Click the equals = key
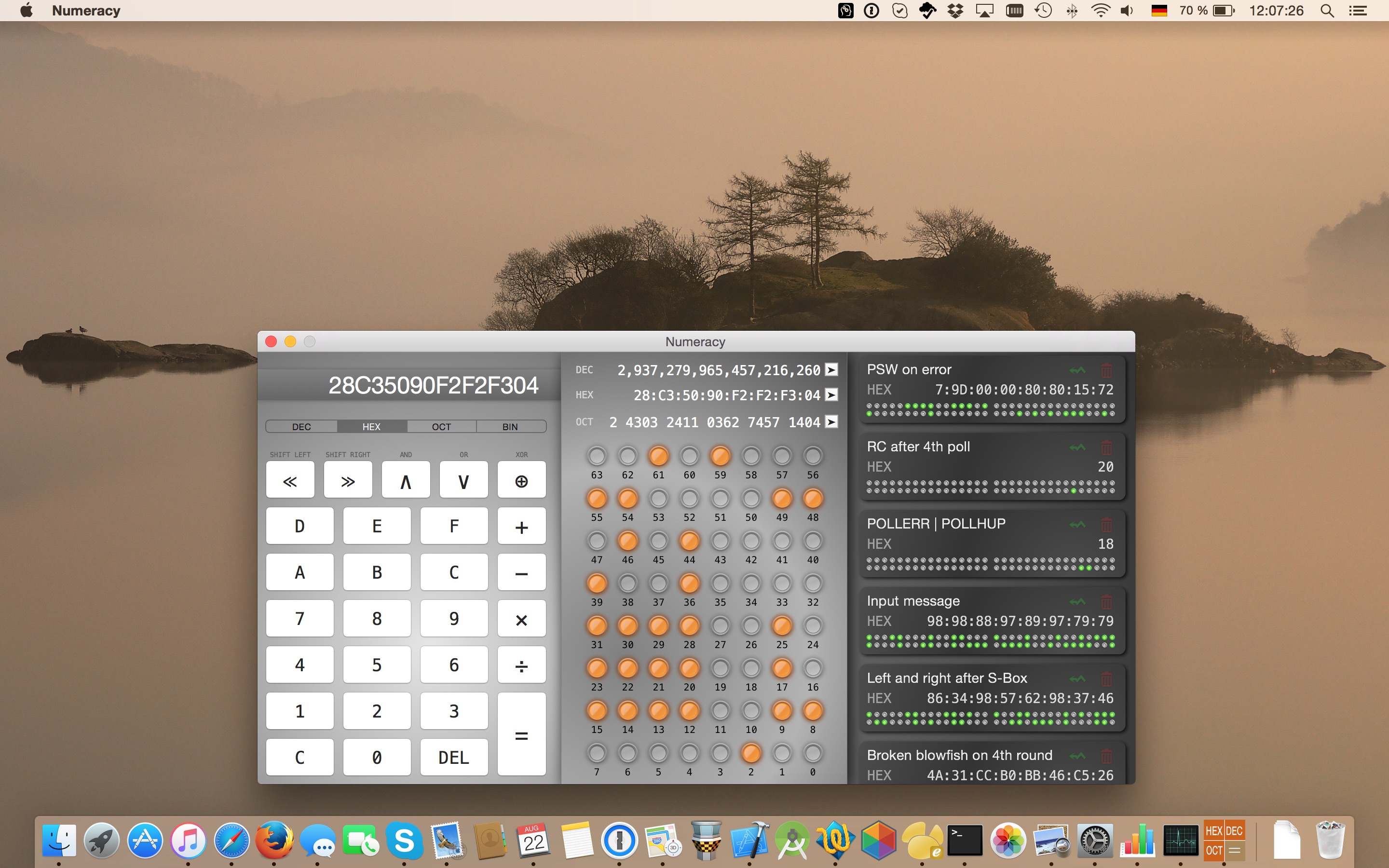The height and width of the screenshot is (868, 1389). point(521,734)
